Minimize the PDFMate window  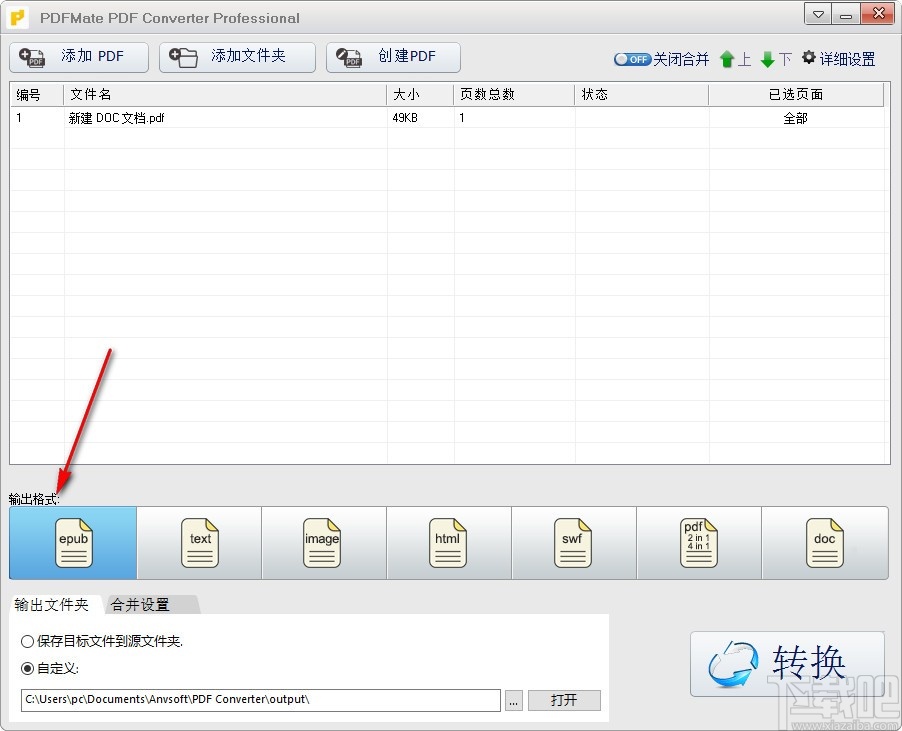pyautogui.click(x=846, y=14)
